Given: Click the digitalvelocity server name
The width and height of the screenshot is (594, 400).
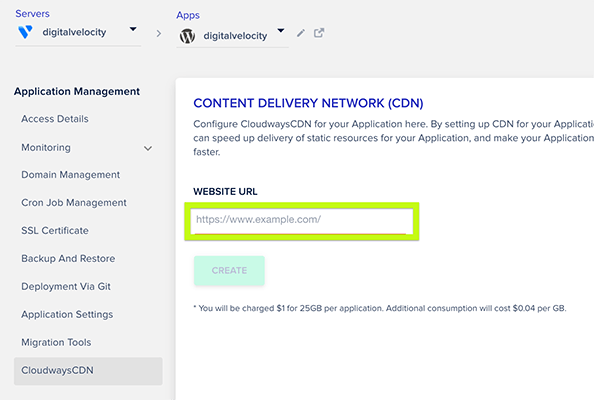Looking at the screenshot, I should (74, 32).
